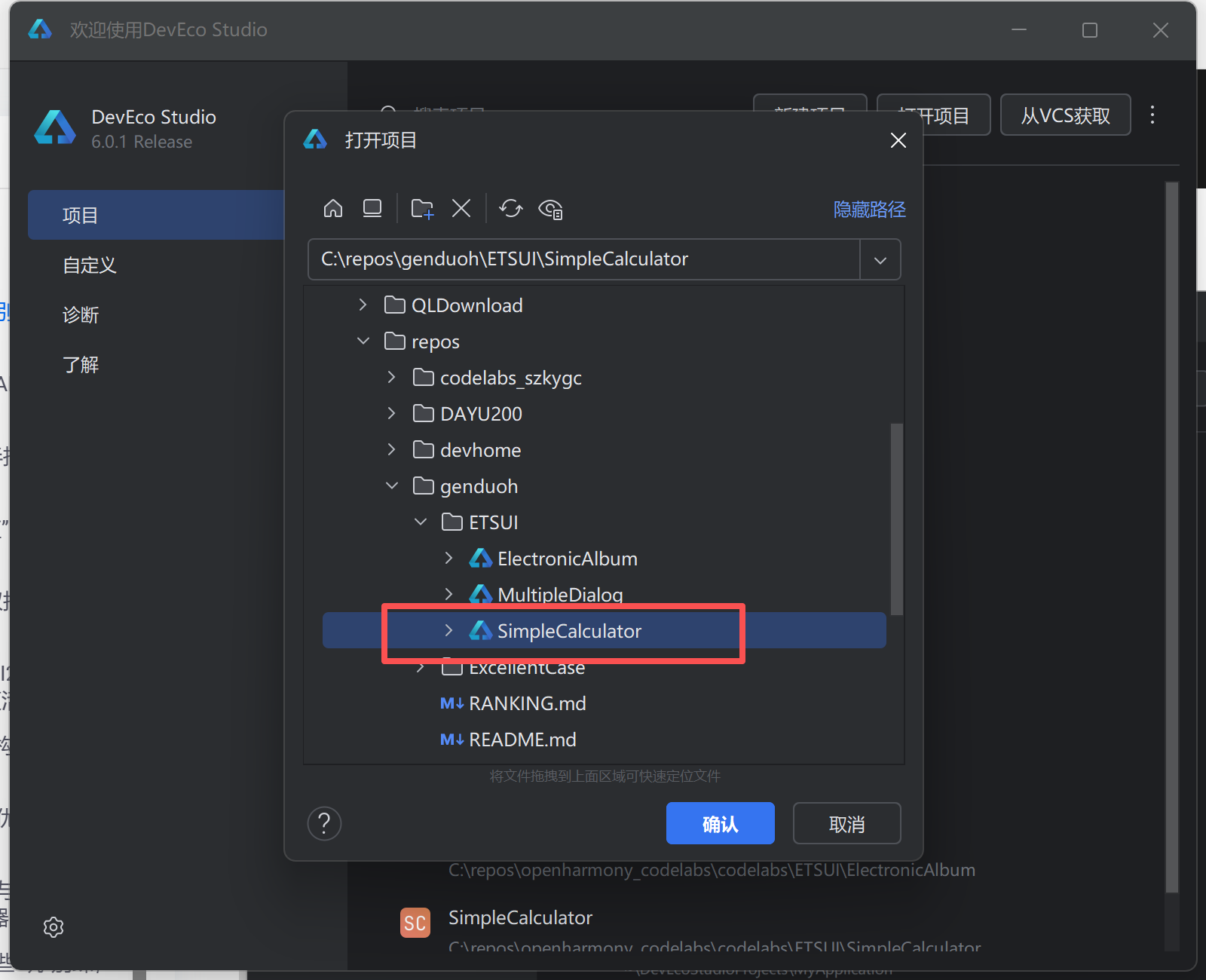1206x980 pixels.
Task: Click the README.md markdown file icon
Action: point(452,740)
